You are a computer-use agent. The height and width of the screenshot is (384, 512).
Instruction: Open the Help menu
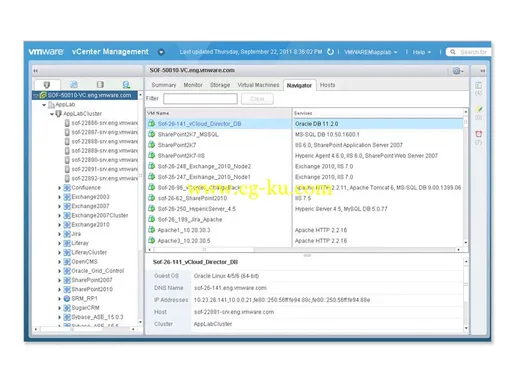pos(422,52)
